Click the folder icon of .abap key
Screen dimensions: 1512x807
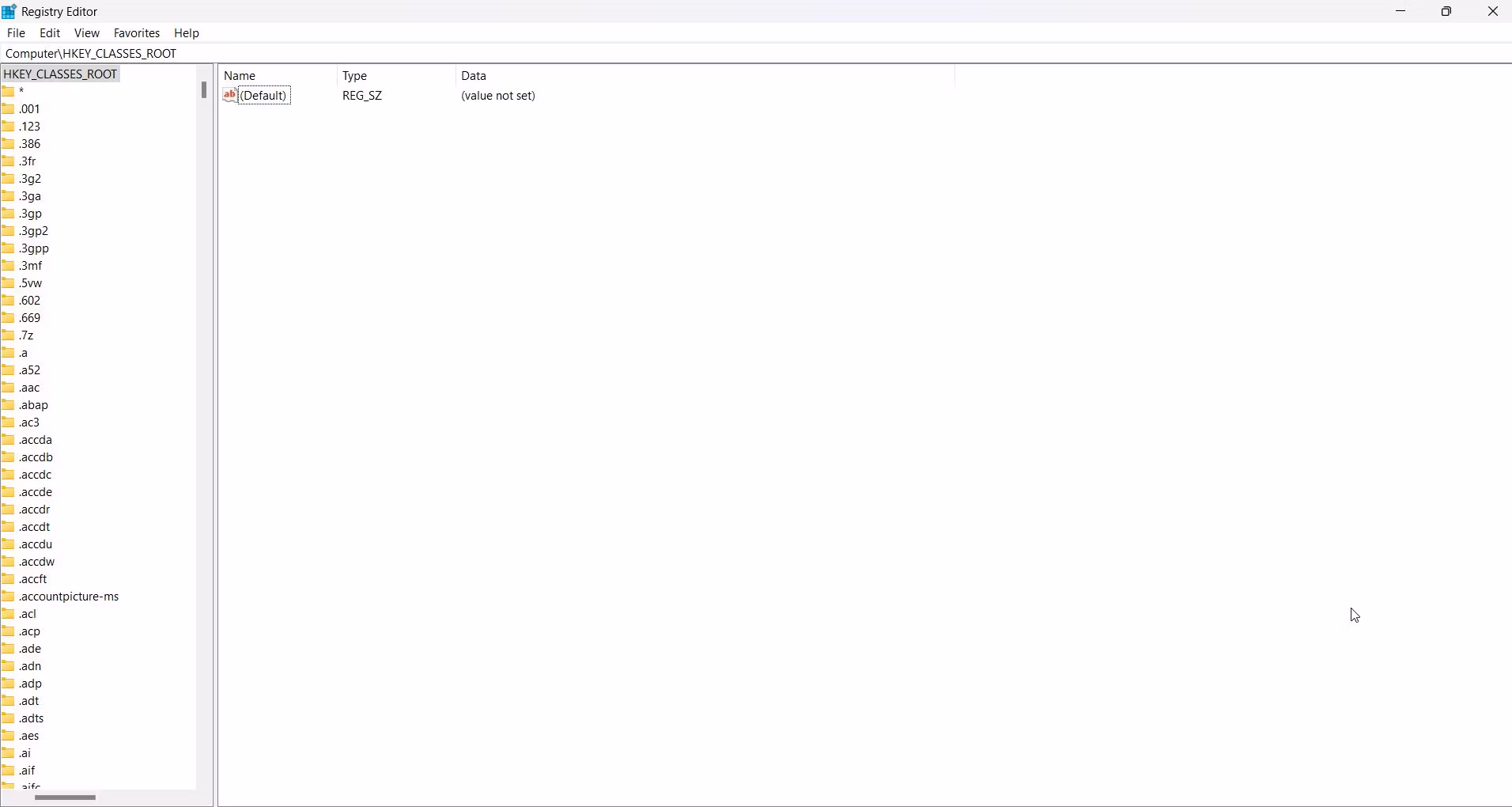[x=9, y=405]
